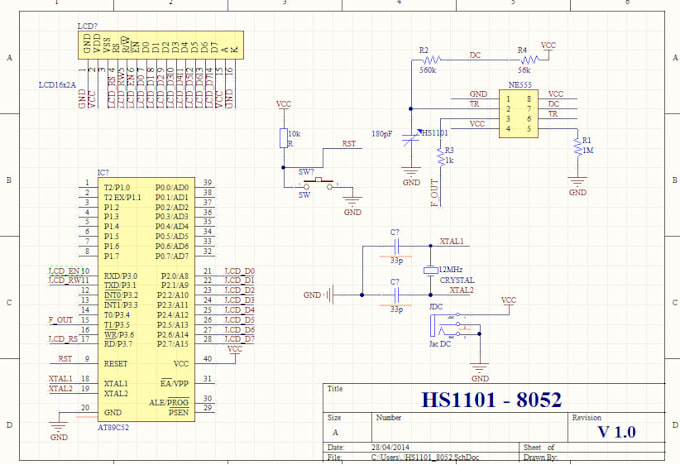
Task: Select the LCD16x2A display component body
Action: (160, 45)
